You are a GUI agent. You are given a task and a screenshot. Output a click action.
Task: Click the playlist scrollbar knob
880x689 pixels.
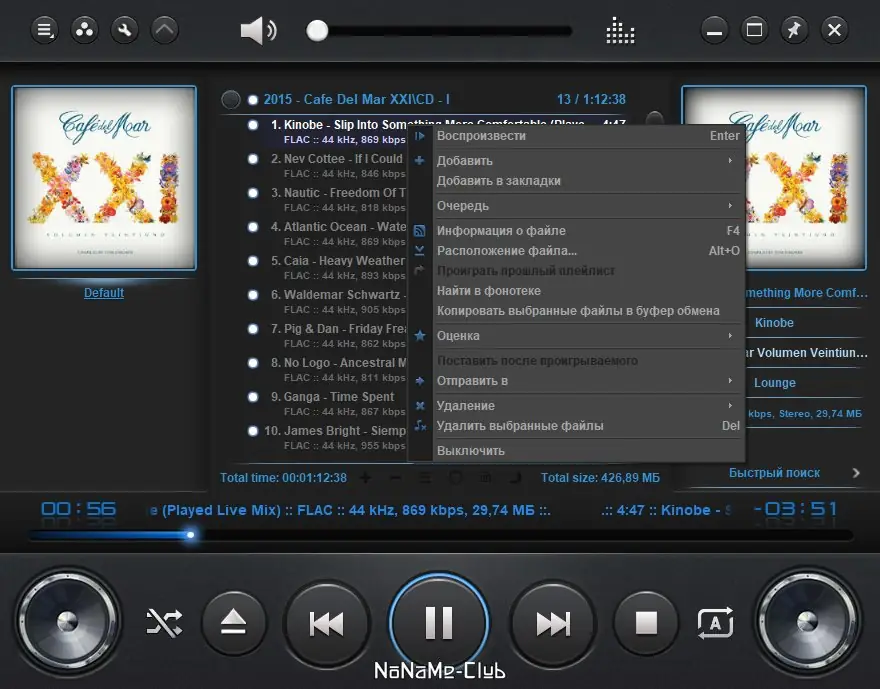coord(654,118)
